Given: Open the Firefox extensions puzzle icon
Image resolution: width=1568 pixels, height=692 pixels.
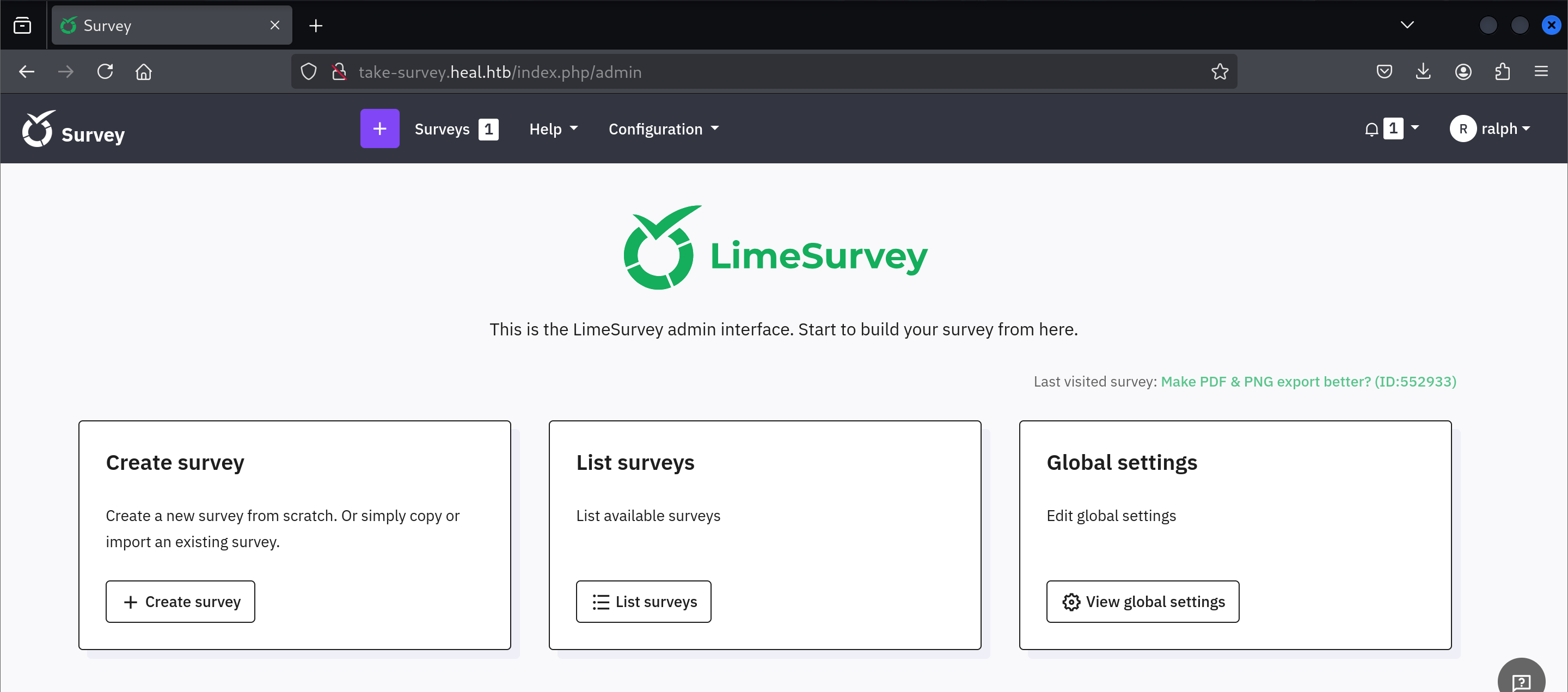Looking at the screenshot, I should pyautogui.click(x=1502, y=72).
